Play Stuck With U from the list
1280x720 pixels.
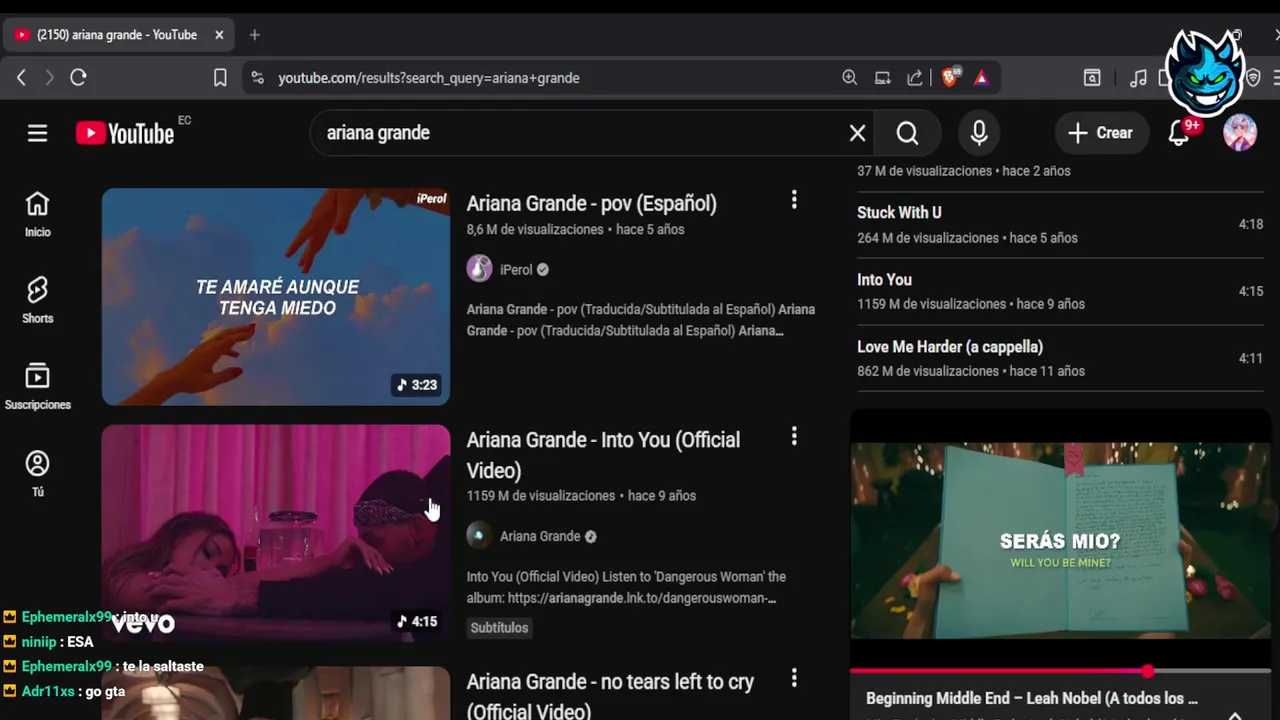pos(1060,224)
